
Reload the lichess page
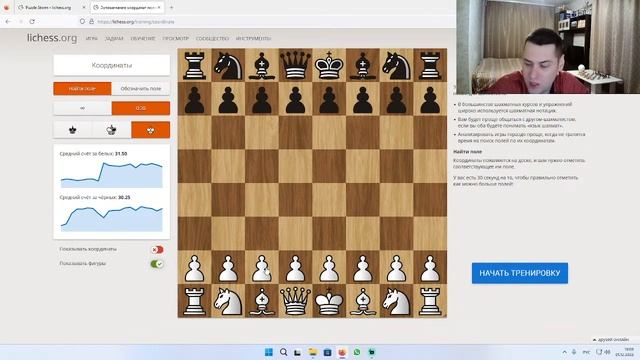32,21
